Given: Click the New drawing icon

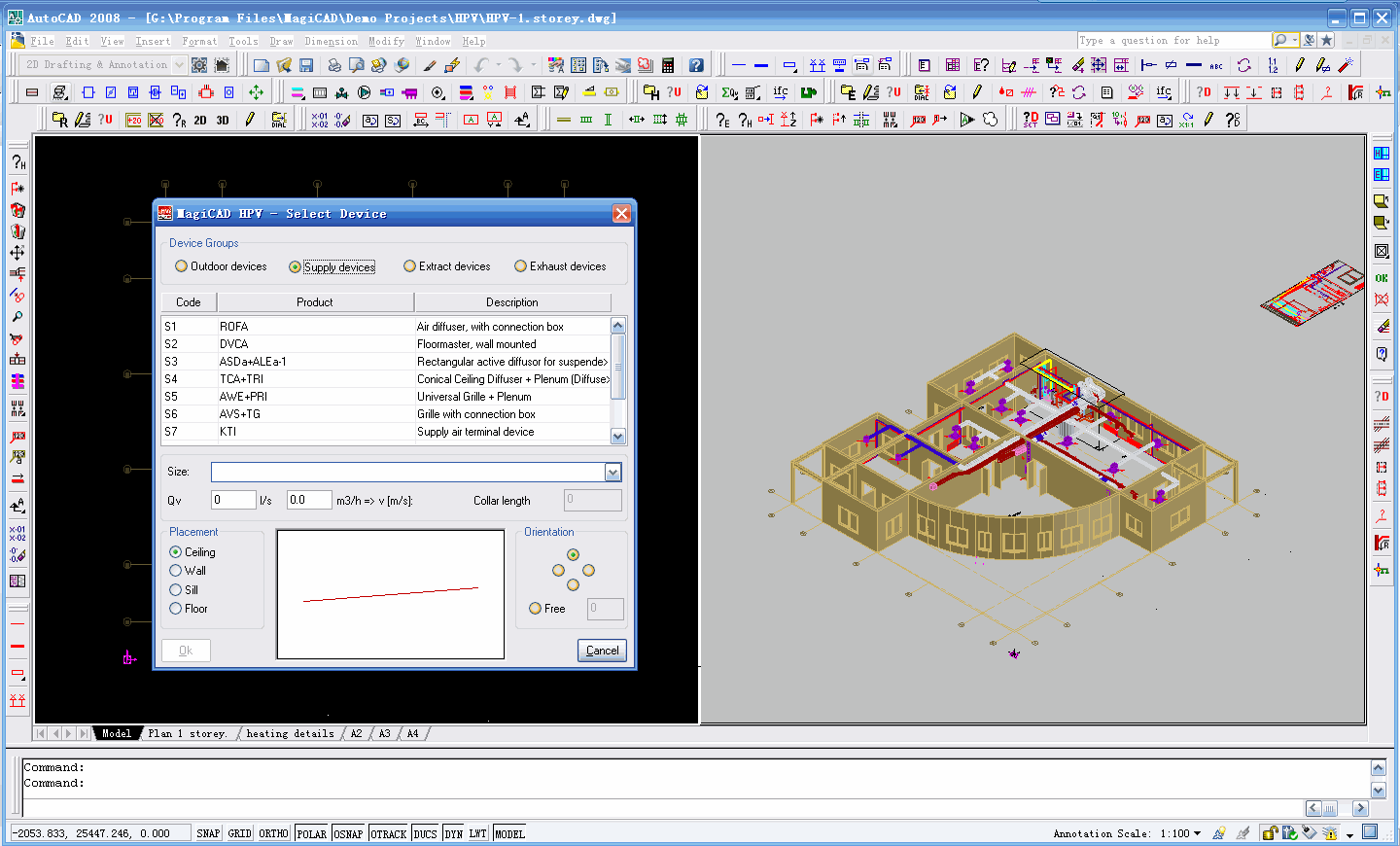Looking at the screenshot, I should tap(262, 65).
